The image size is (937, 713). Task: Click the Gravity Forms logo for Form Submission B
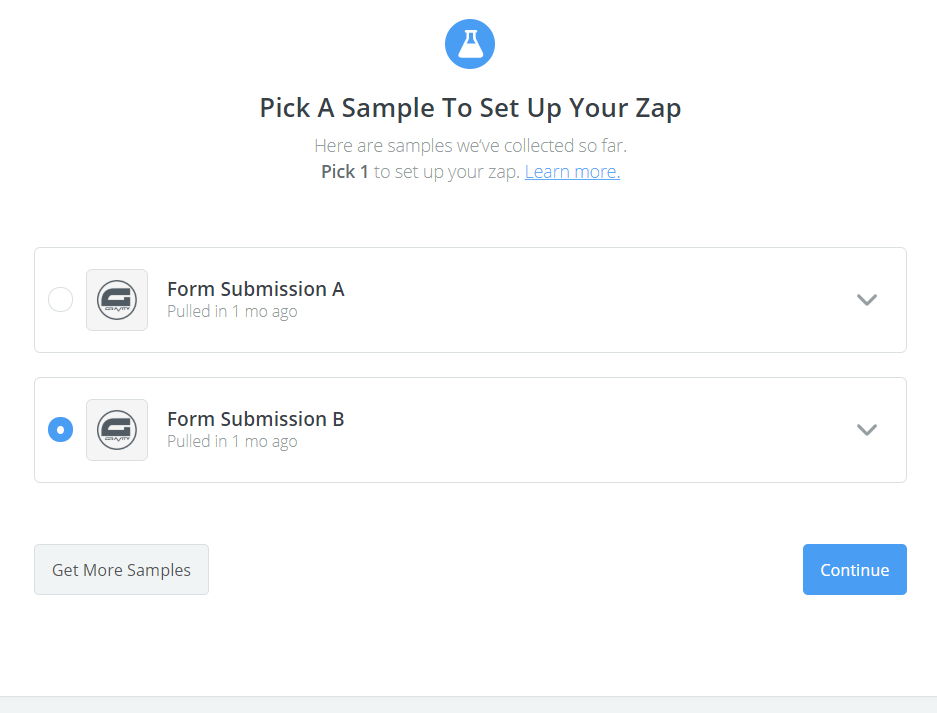pyautogui.click(x=117, y=430)
